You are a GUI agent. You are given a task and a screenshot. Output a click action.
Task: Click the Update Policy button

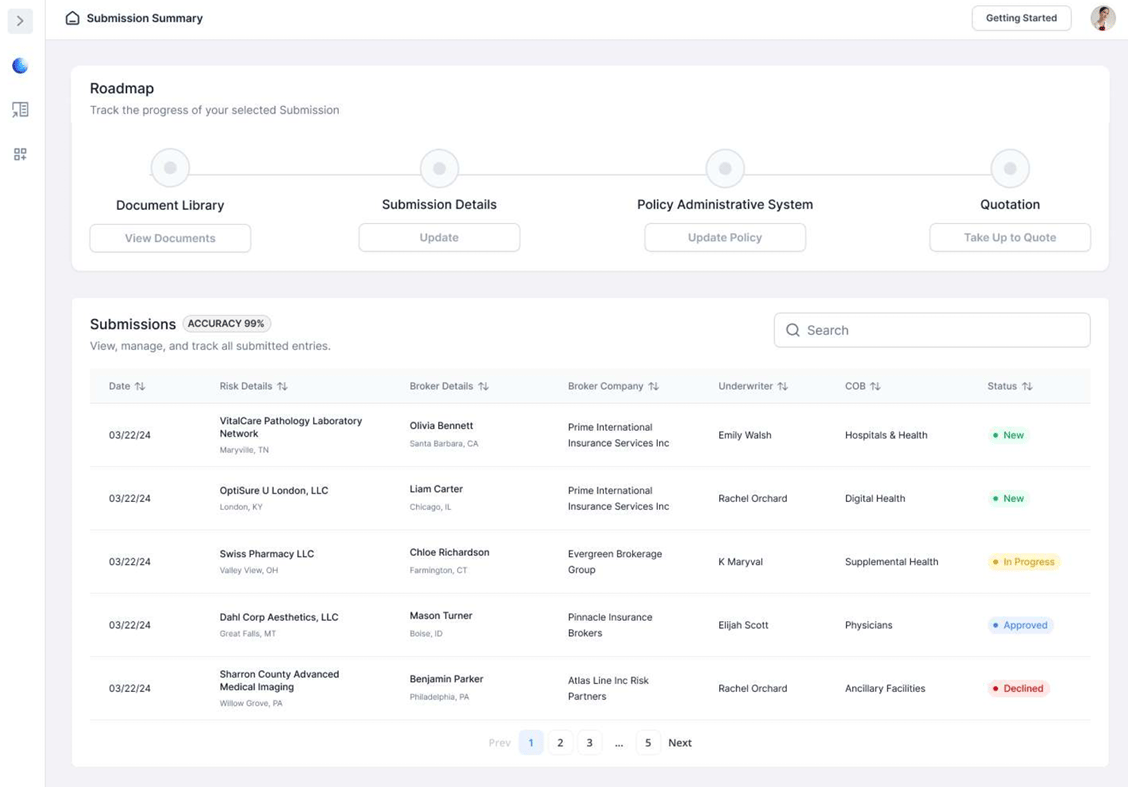724,237
